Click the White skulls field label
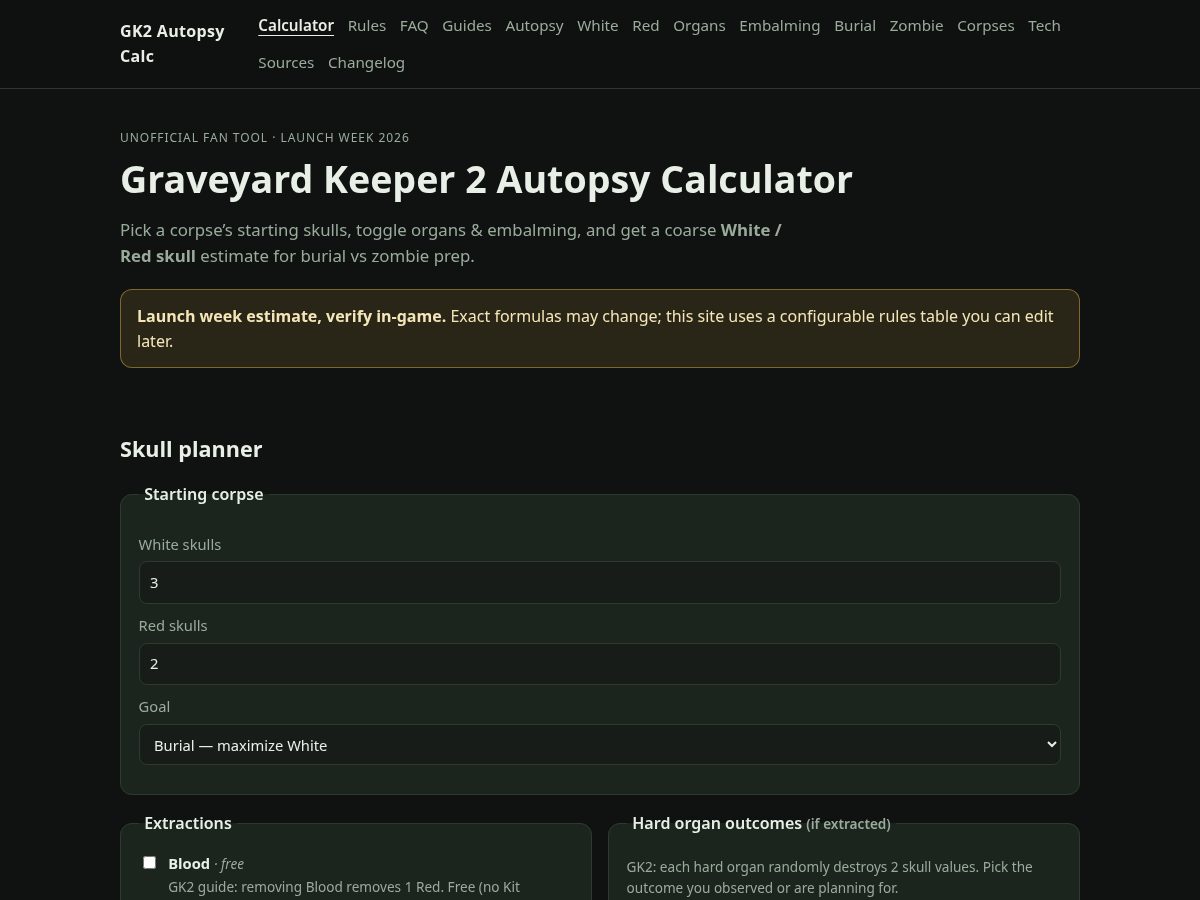Screen dimensions: 1200x900 pyautogui.click(x=180, y=545)
